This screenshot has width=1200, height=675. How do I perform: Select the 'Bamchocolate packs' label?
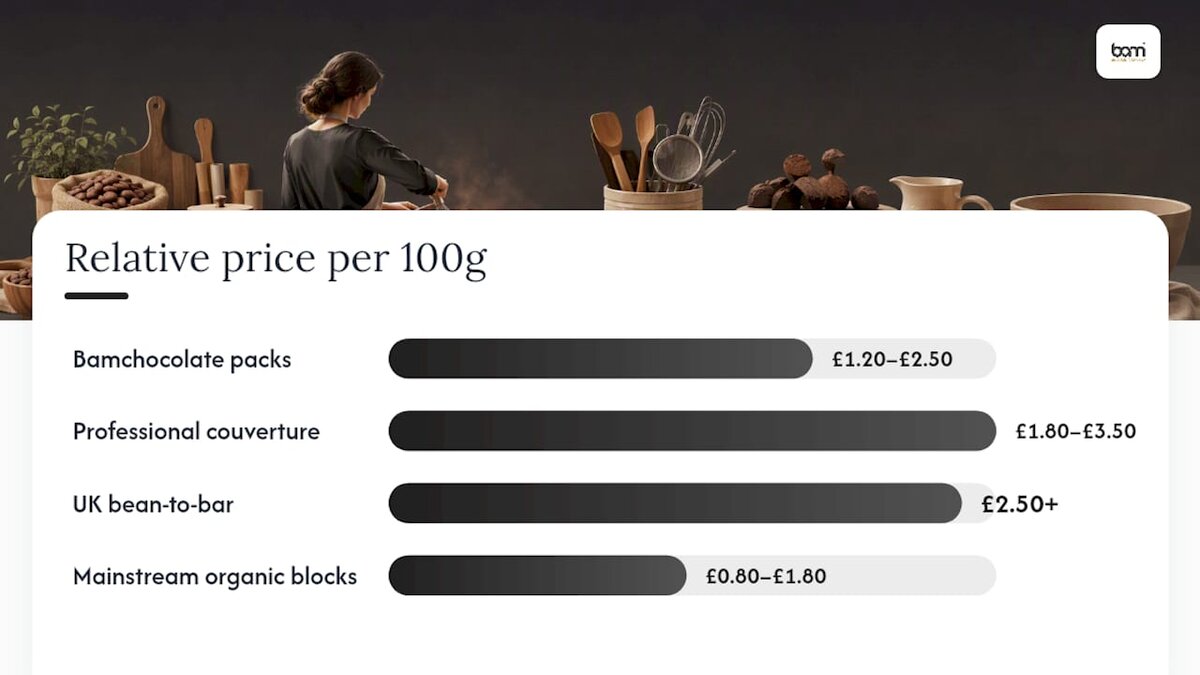[x=182, y=360]
